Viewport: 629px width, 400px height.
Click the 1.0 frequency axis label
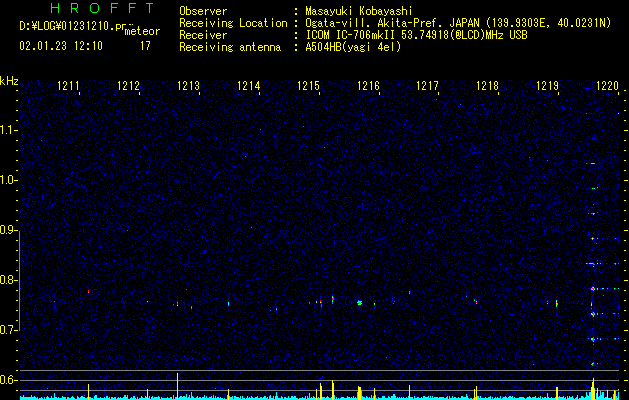point(9,180)
